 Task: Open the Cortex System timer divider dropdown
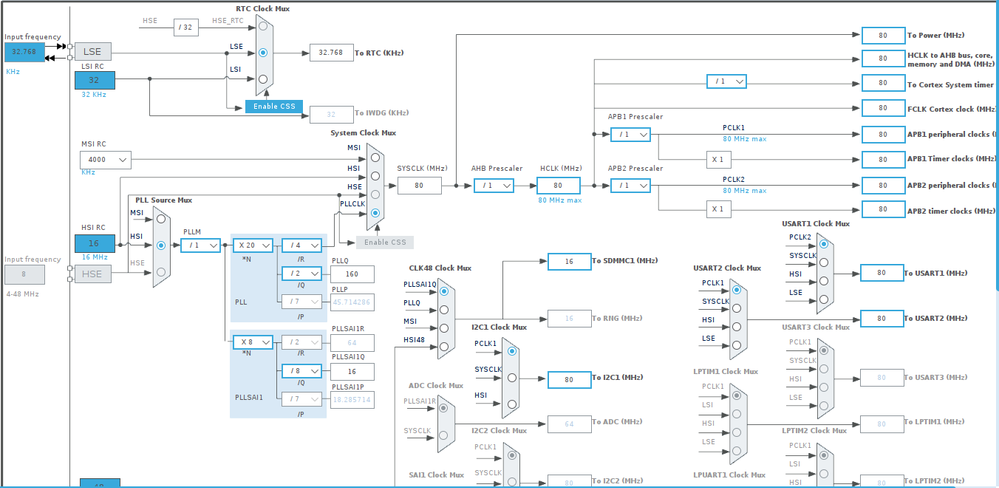(726, 82)
